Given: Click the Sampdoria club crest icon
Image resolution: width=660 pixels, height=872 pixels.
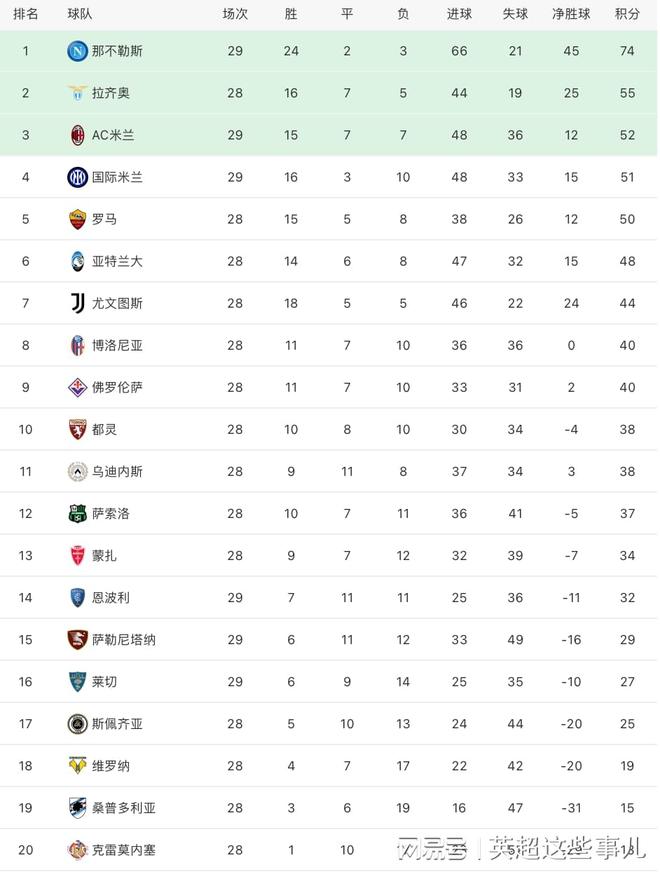Looking at the screenshot, I should 77,807.
